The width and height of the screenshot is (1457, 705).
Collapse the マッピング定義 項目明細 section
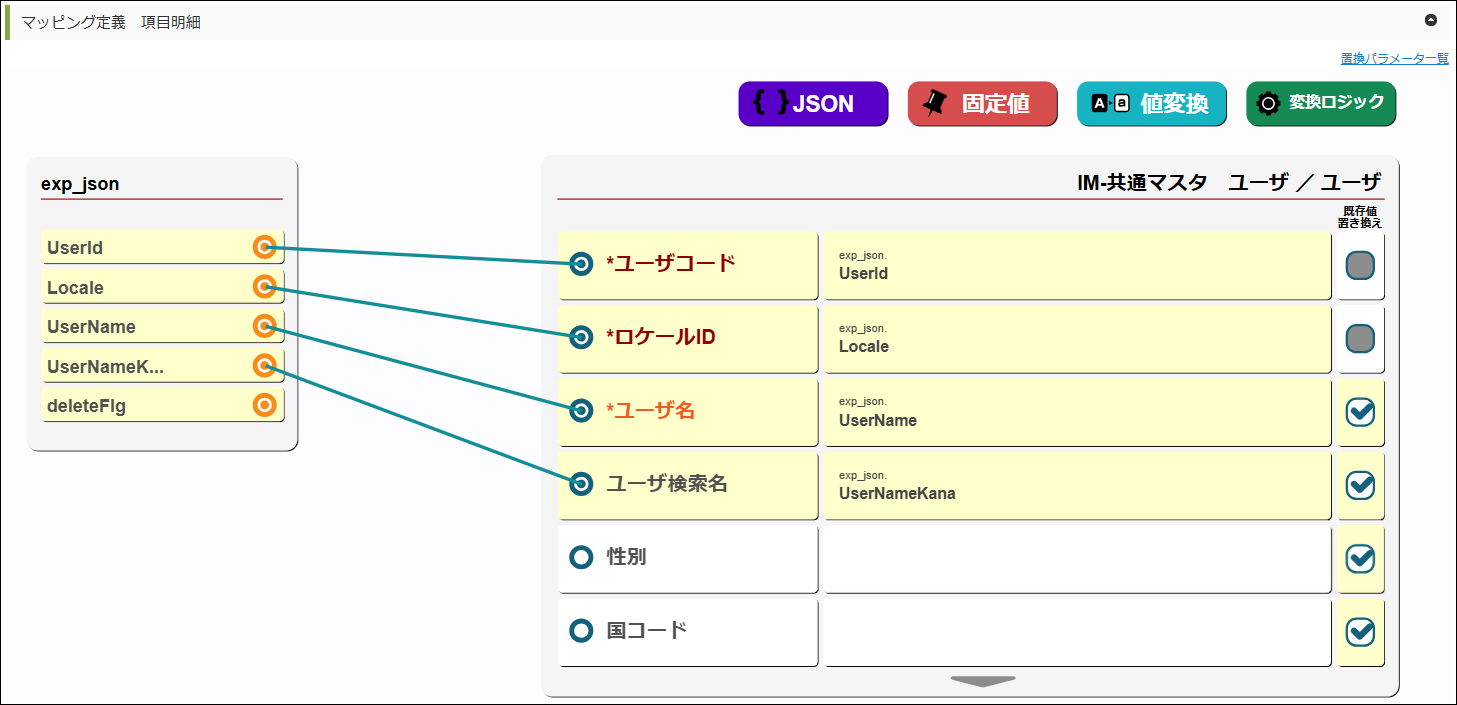pyautogui.click(x=1431, y=20)
